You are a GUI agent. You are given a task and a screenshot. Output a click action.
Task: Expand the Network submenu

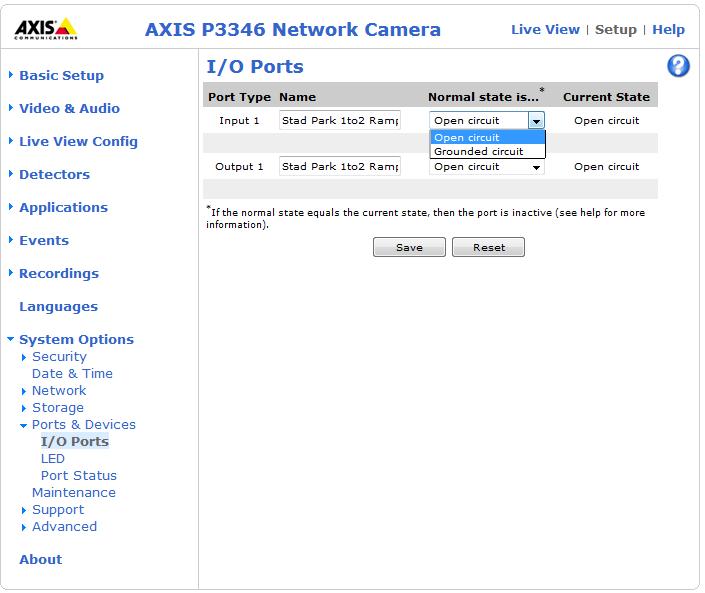[59, 391]
